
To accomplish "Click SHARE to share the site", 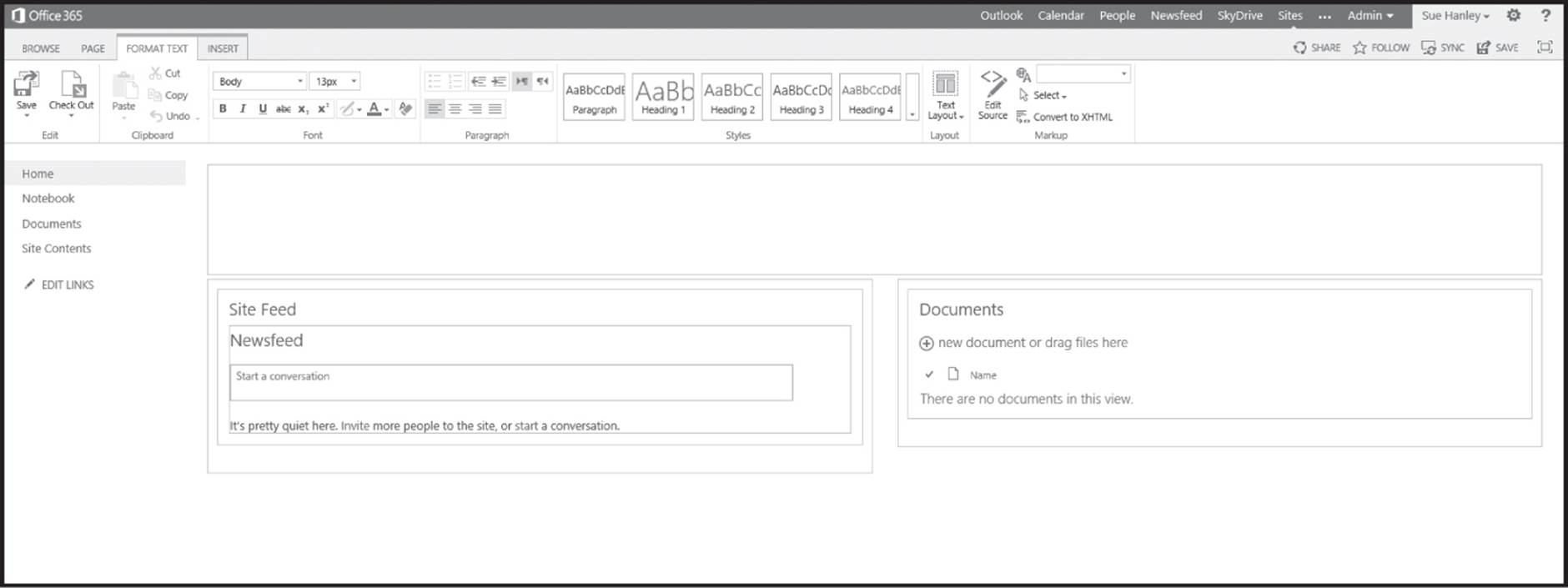I will (1317, 48).
